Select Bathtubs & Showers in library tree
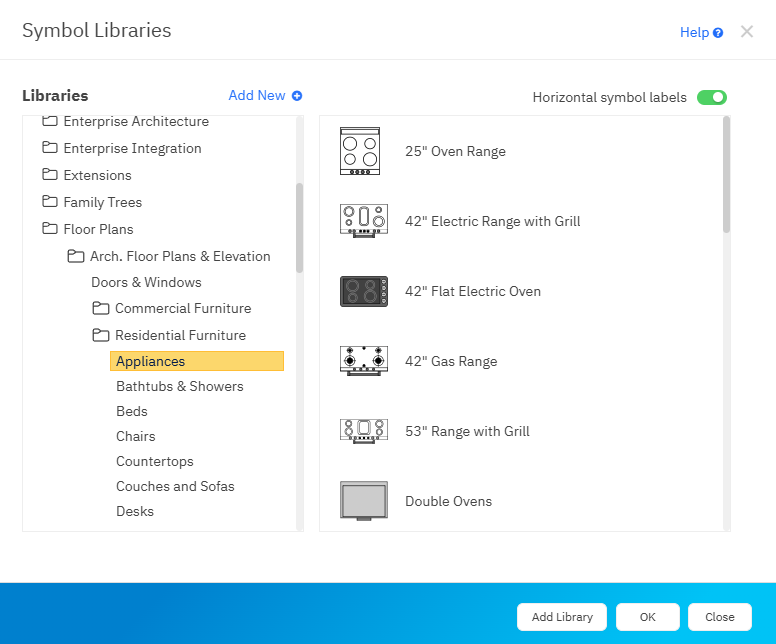The image size is (776, 644). click(180, 386)
